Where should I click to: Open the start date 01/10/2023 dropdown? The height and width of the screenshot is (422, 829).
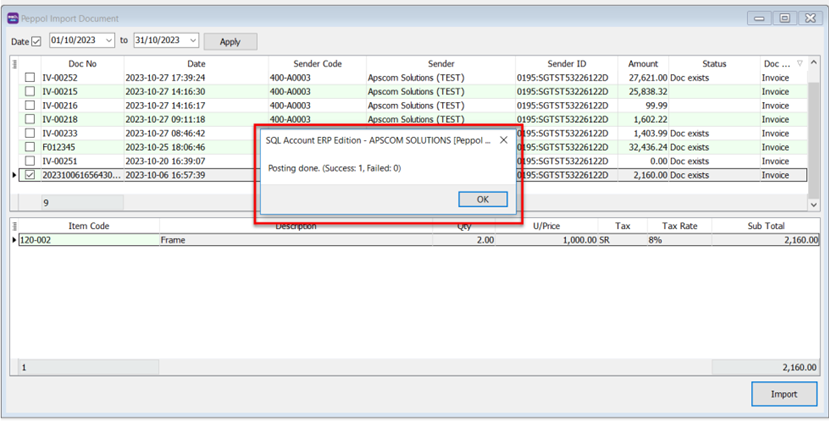[x=108, y=41]
